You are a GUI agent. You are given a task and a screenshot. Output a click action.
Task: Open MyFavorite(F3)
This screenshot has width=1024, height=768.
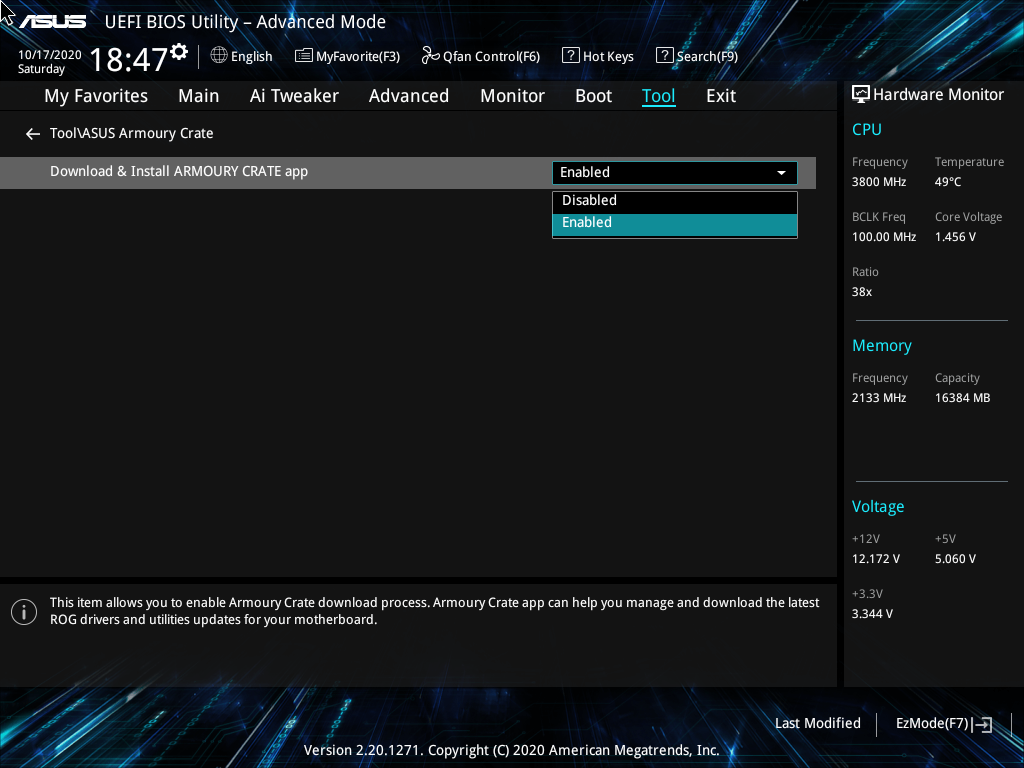[347, 56]
